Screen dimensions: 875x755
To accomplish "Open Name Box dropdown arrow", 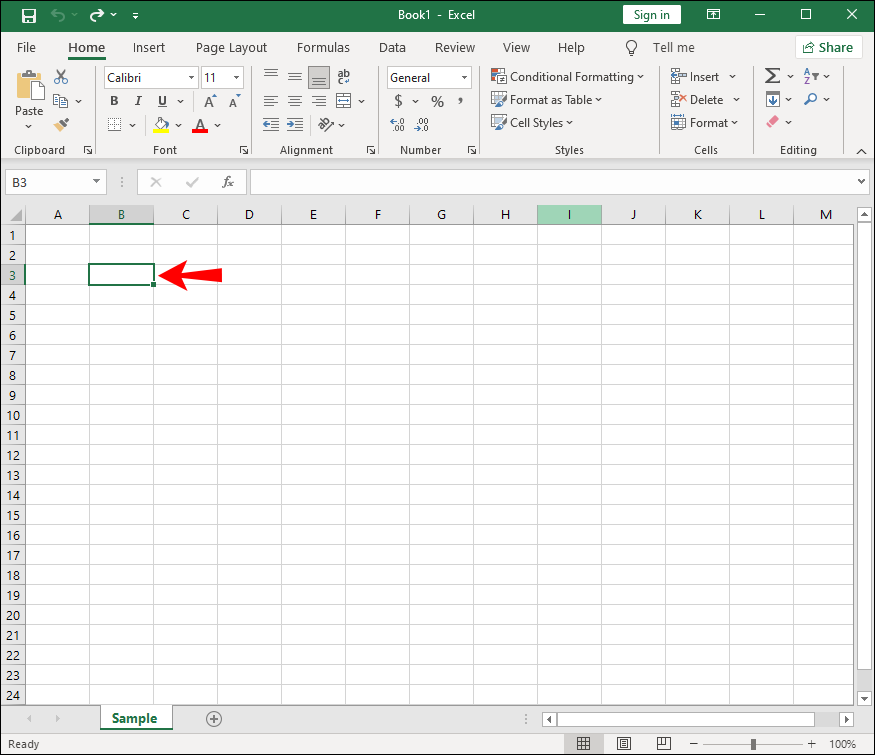I will coord(97,181).
